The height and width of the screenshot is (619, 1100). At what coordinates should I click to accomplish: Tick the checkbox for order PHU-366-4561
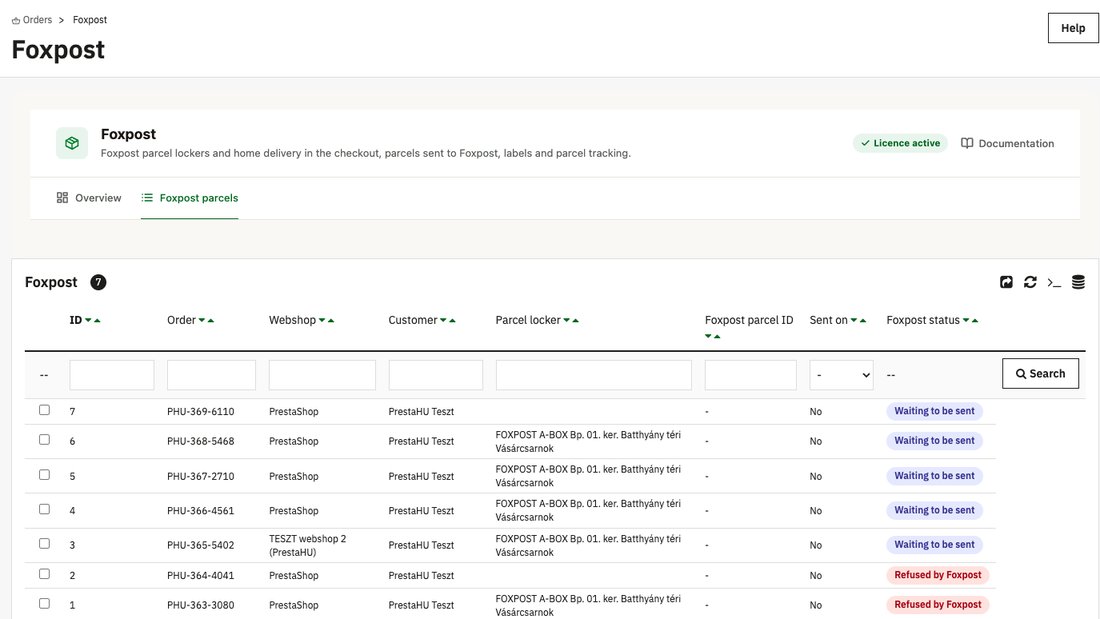click(44, 509)
